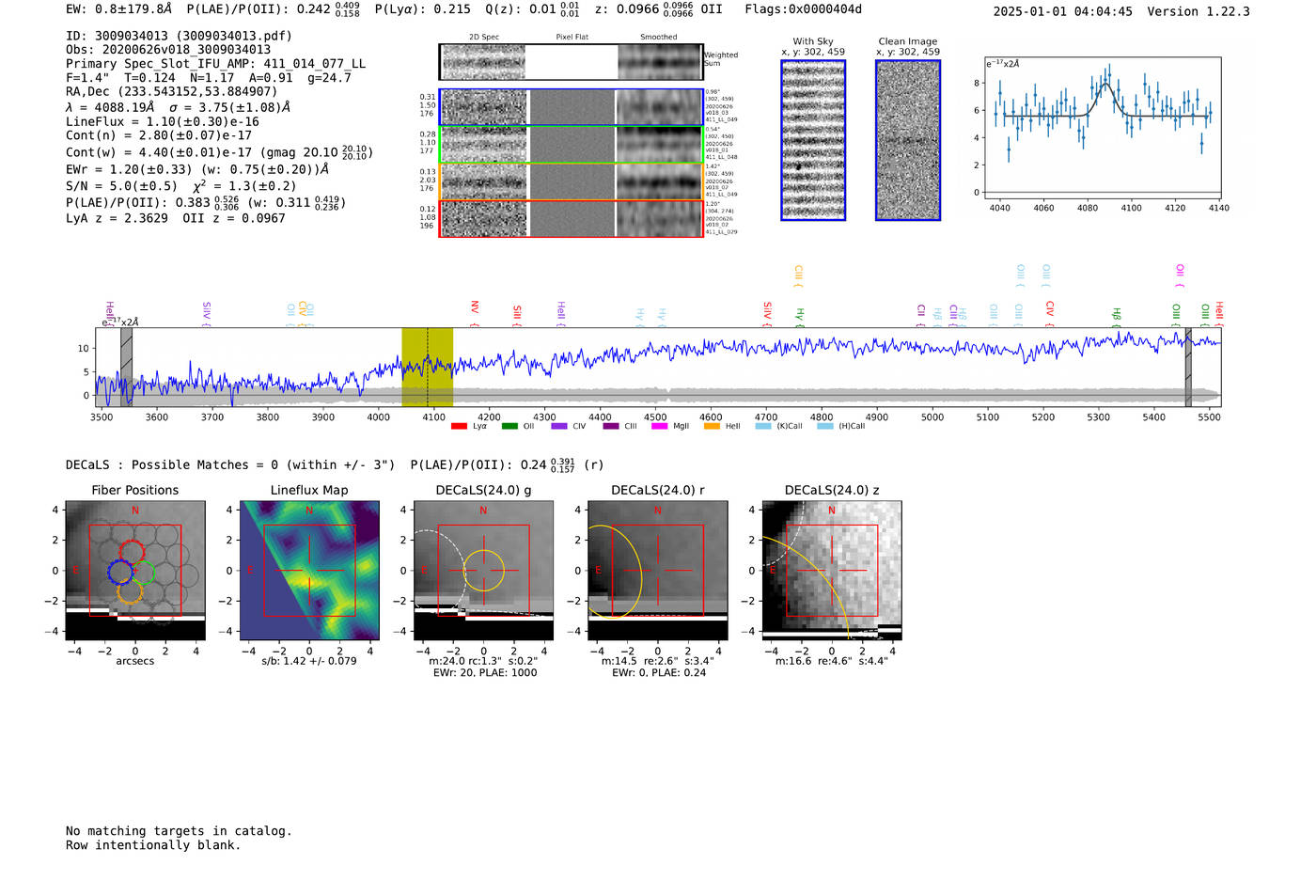
Task: Click the Flags:0x0000404d text
Action: coord(804,9)
